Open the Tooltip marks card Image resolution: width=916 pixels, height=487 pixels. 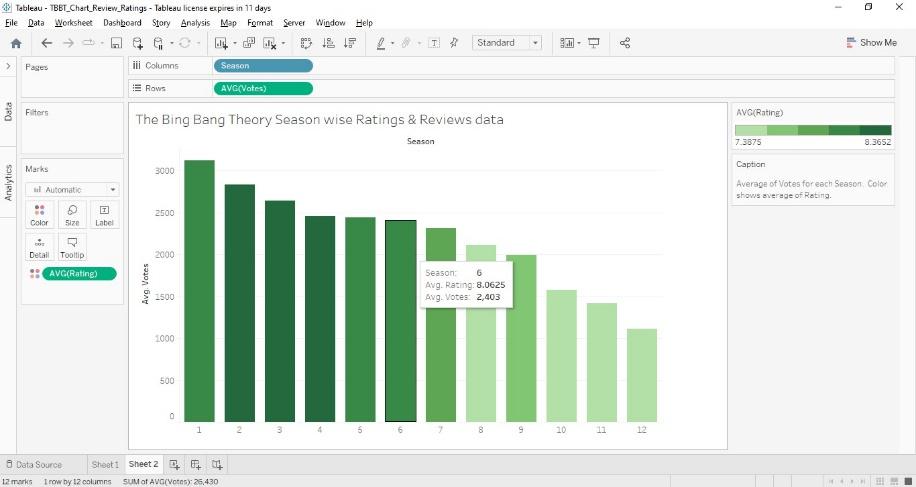(72, 247)
